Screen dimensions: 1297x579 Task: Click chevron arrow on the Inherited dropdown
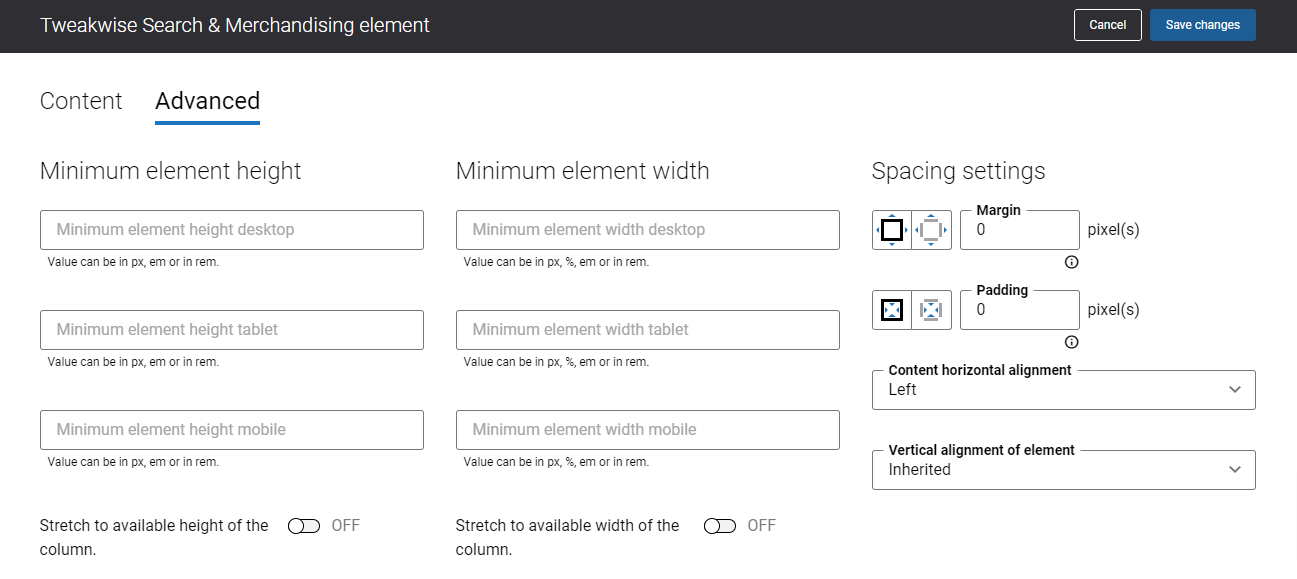pyautogui.click(x=1235, y=470)
